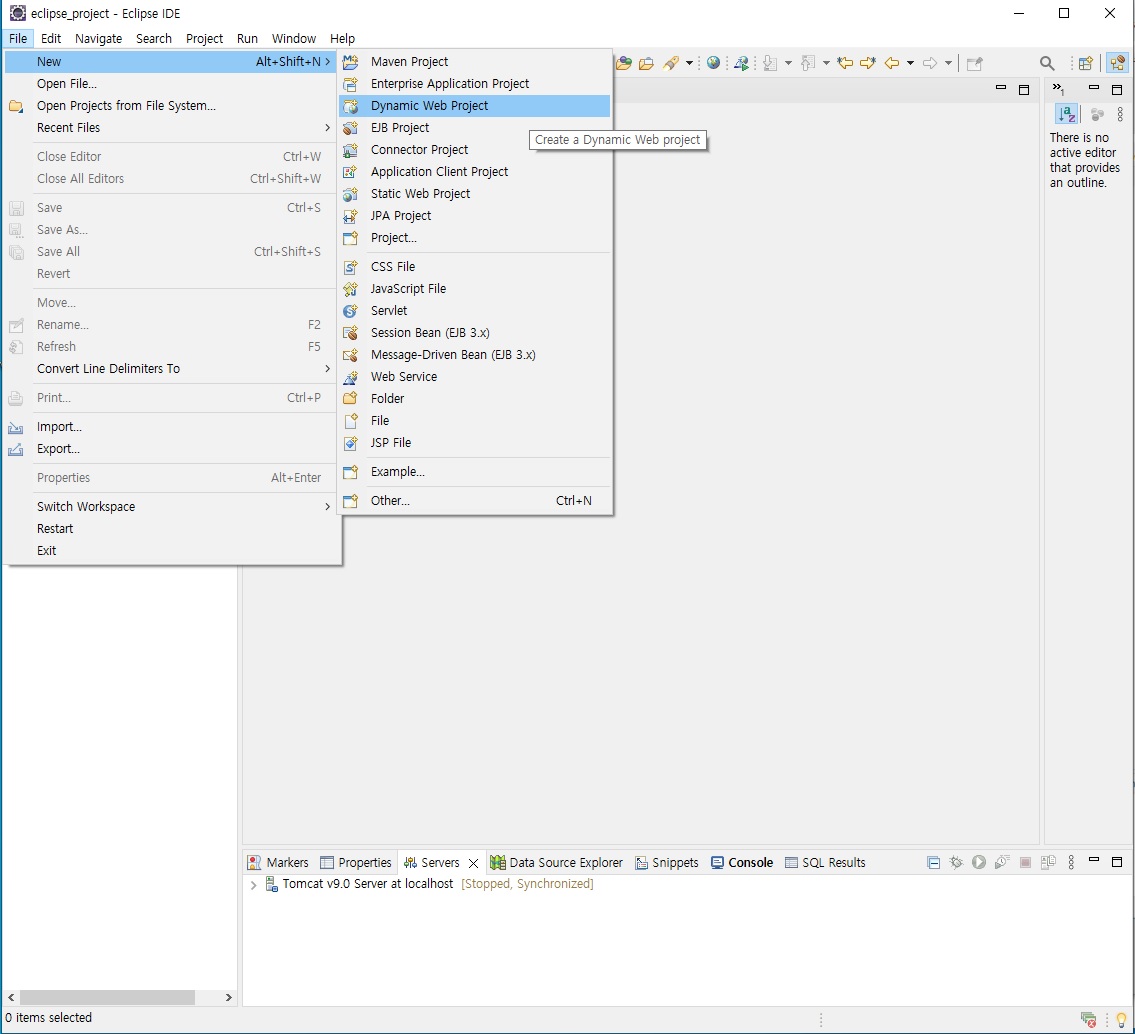1135x1034 pixels.
Task: Switch to the Java EE perspective icon
Action: (x=1118, y=64)
